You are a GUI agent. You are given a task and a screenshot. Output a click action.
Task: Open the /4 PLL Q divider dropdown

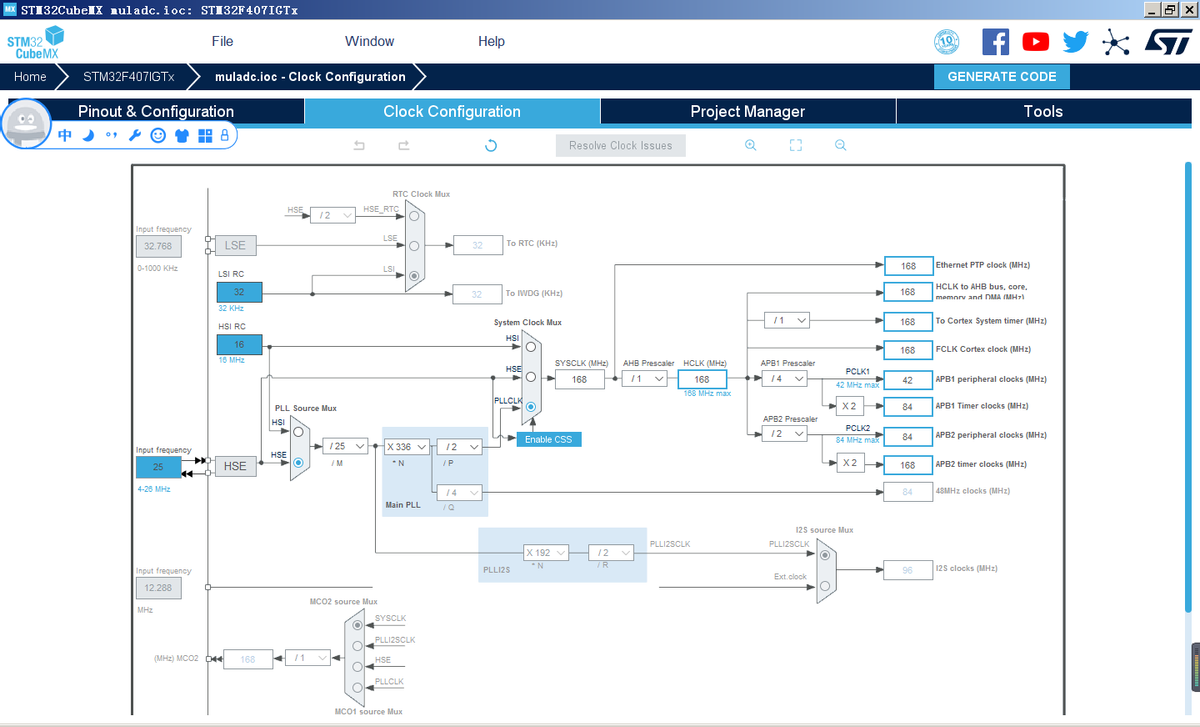[x=459, y=492]
